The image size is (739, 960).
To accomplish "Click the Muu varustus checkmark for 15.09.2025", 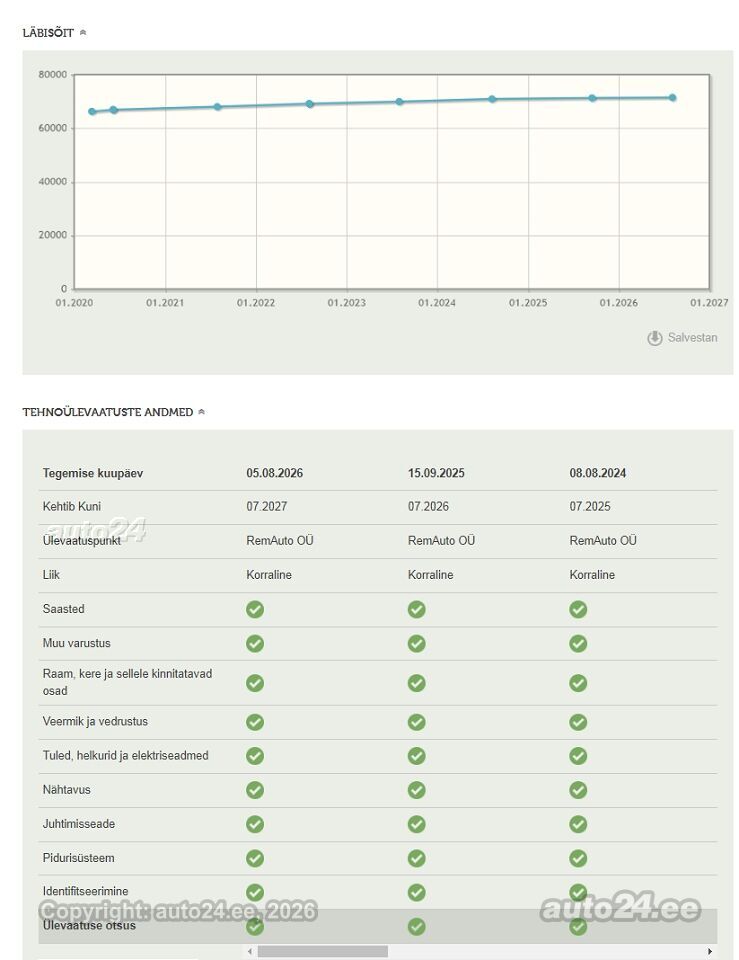I will tap(416, 643).
